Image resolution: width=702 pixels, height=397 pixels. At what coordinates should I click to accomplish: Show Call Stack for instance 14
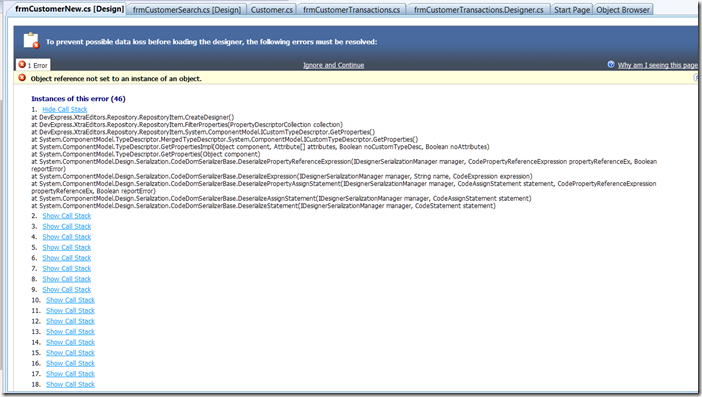coord(70,342)
